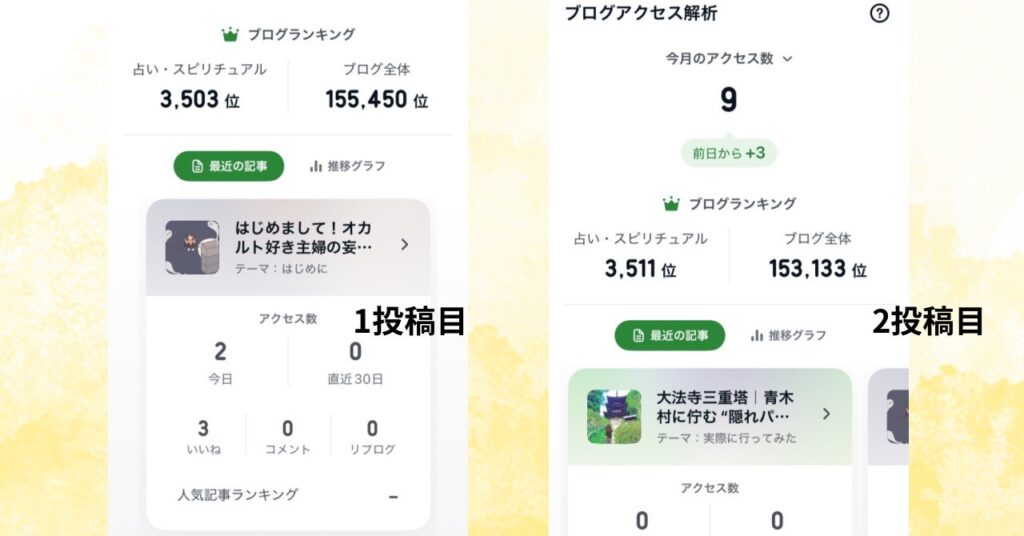Click the document icon in the right 最近の記事 button
Screen dimensions: 1024x536
pos(639,336)
